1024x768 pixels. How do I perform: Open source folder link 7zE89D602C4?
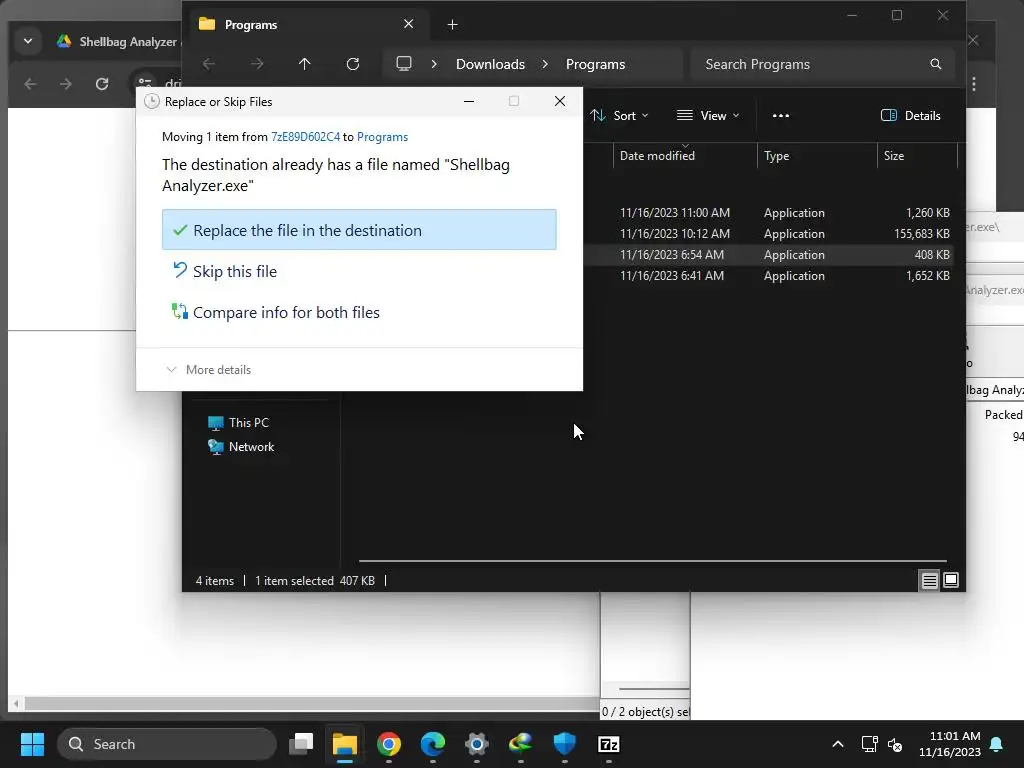click(305, 136)
